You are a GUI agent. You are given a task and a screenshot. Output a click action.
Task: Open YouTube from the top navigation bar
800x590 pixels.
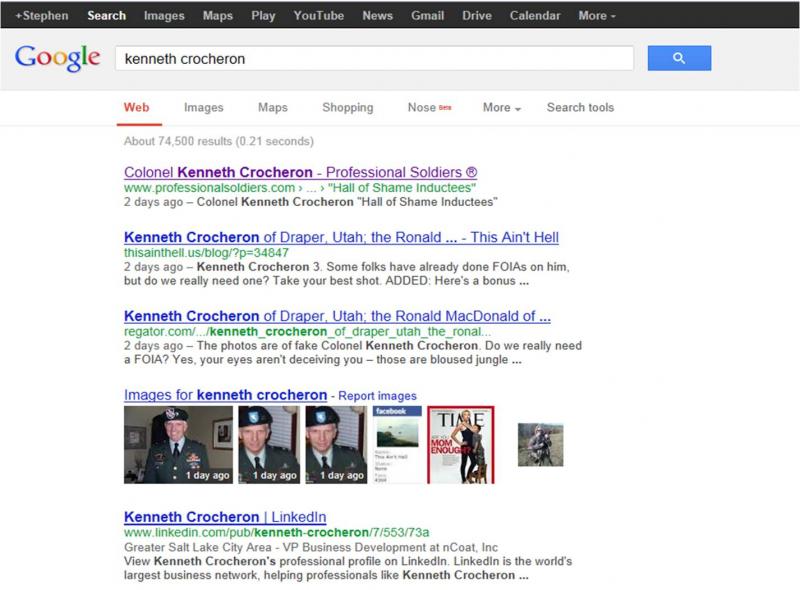click(x=318, y=15)
